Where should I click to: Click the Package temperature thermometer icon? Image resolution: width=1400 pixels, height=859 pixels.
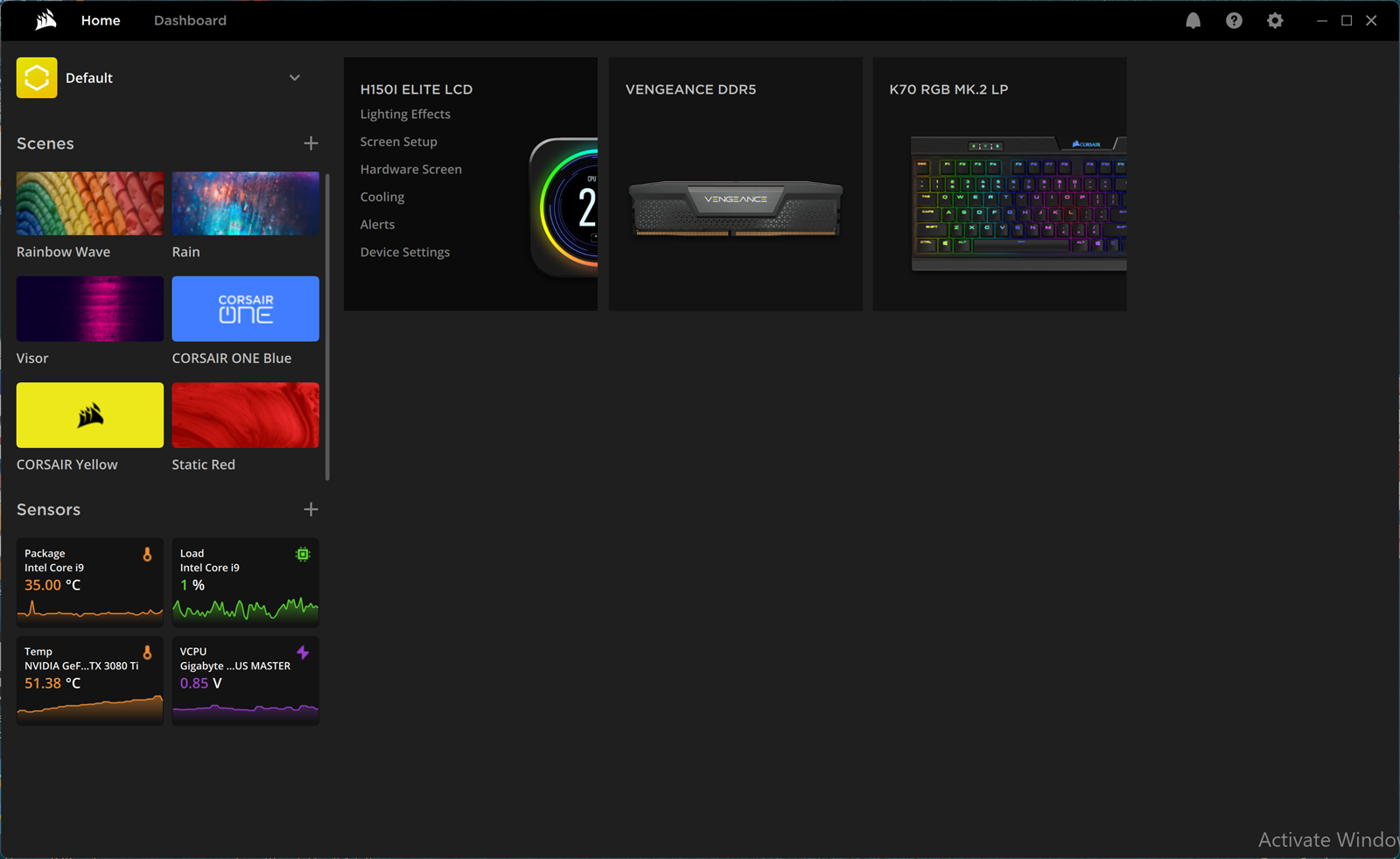pyautogui.click(x=147, y=555)
